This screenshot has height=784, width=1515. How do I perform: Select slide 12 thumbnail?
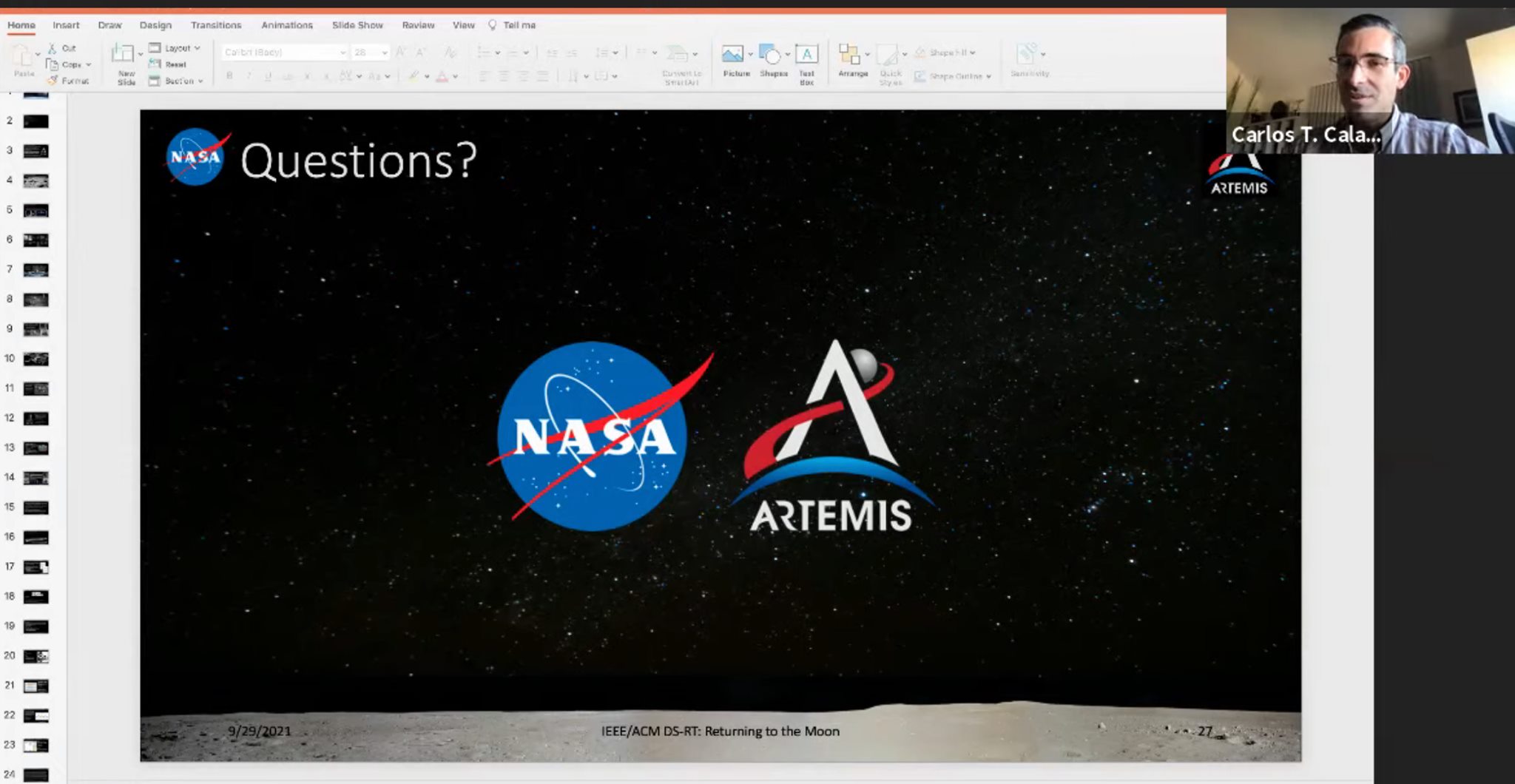click(x=36, y=419)
